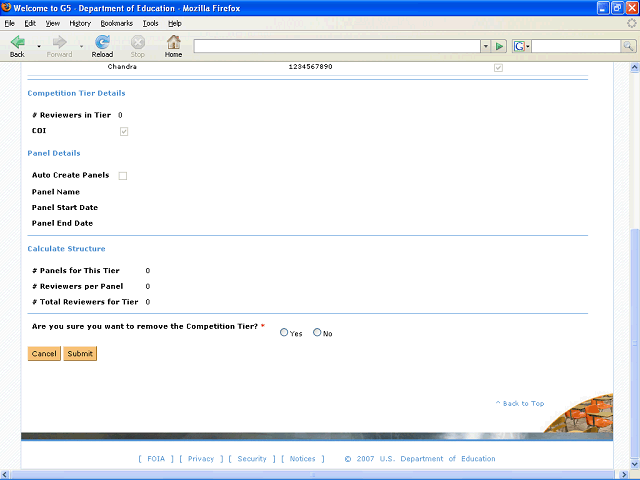The height and width of the screenshot is (480, 640).
Task: Click the classroom desks photo thumbnail
Action: tap(581, 413)
